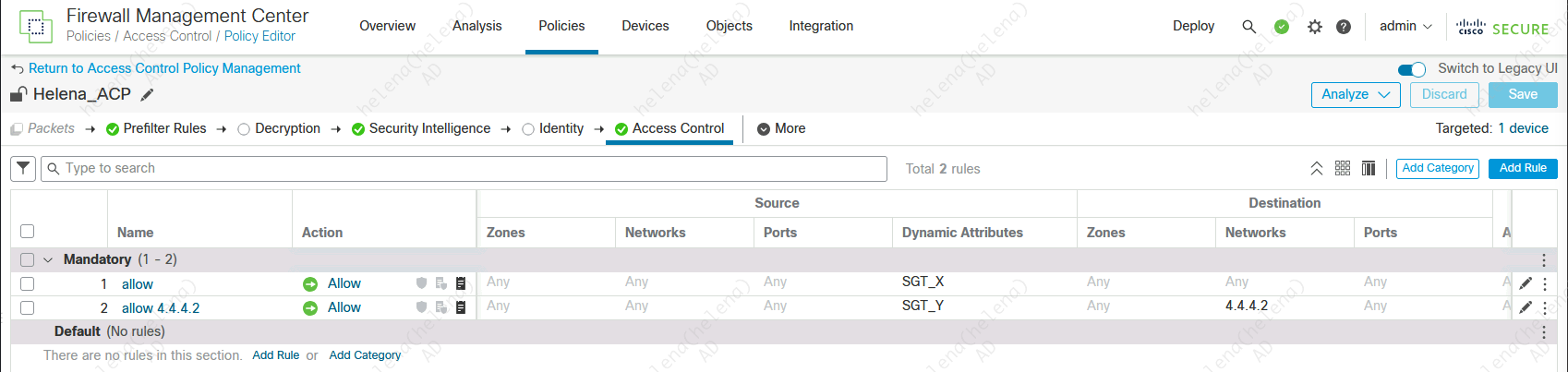Edit rule 'allow 4.4.4.2' with pencil icon
This screenshot has height=372, width=1568.
pyautogui.click(x=1526, y=307)
